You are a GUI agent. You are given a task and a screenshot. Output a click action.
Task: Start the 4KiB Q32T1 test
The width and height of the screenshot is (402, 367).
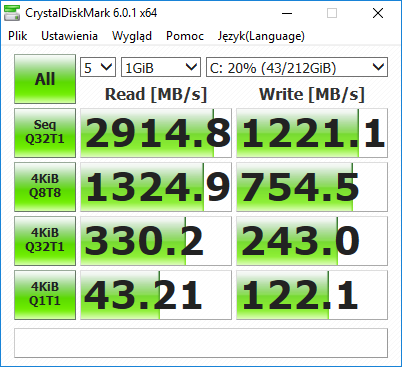tap(45, 241)
